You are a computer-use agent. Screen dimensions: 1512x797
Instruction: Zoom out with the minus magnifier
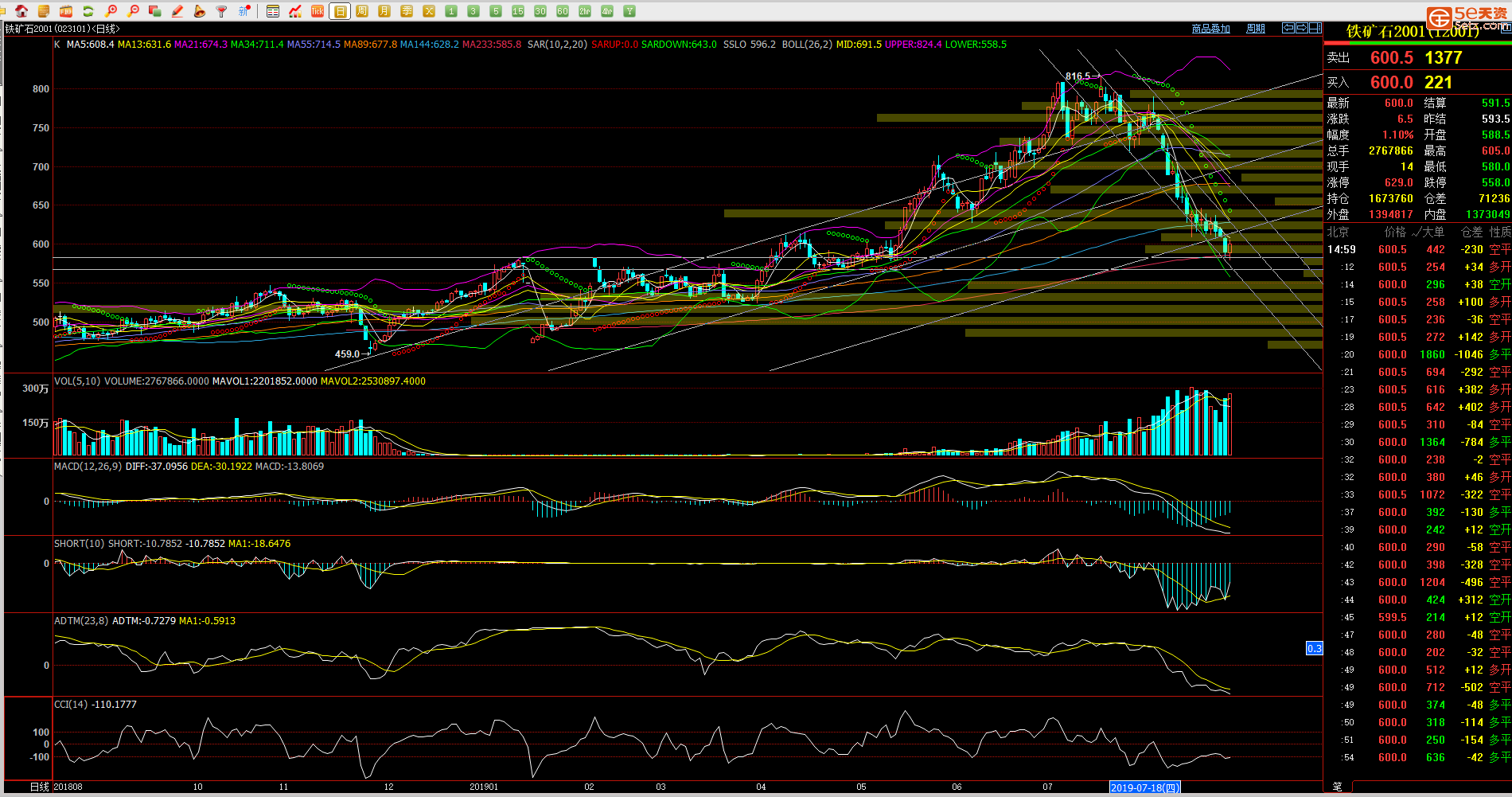click(x=133, y=11)
